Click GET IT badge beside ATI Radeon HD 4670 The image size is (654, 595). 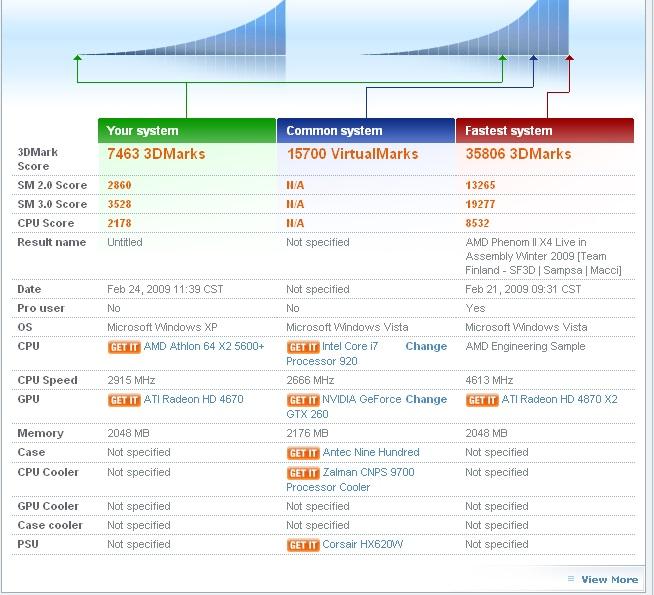point(124,400)
